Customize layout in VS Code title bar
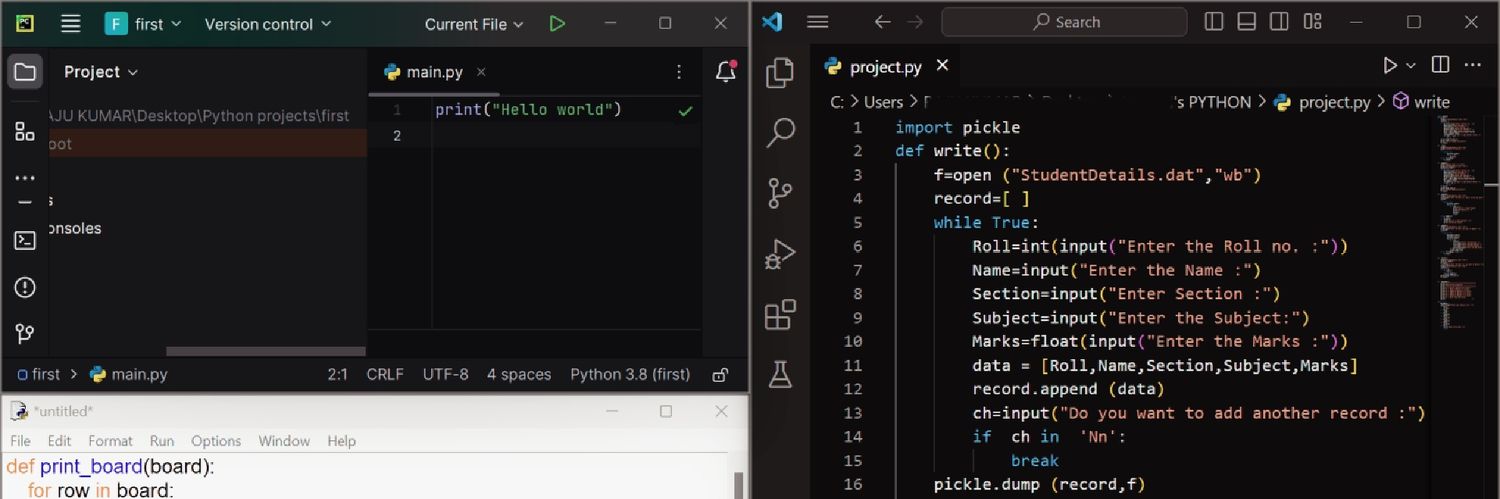This screenshot has width=1500, height=499. 1313,22
